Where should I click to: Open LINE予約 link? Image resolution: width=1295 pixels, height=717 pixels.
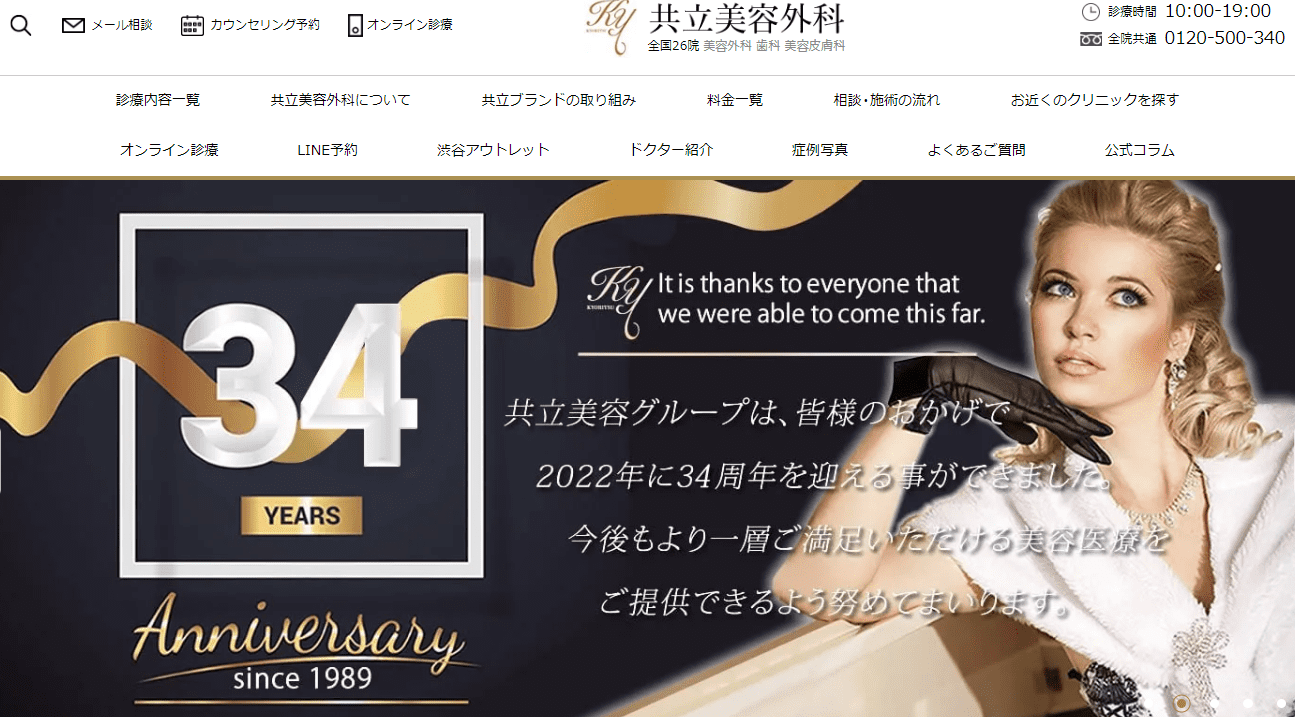click(x=327, y=150)
